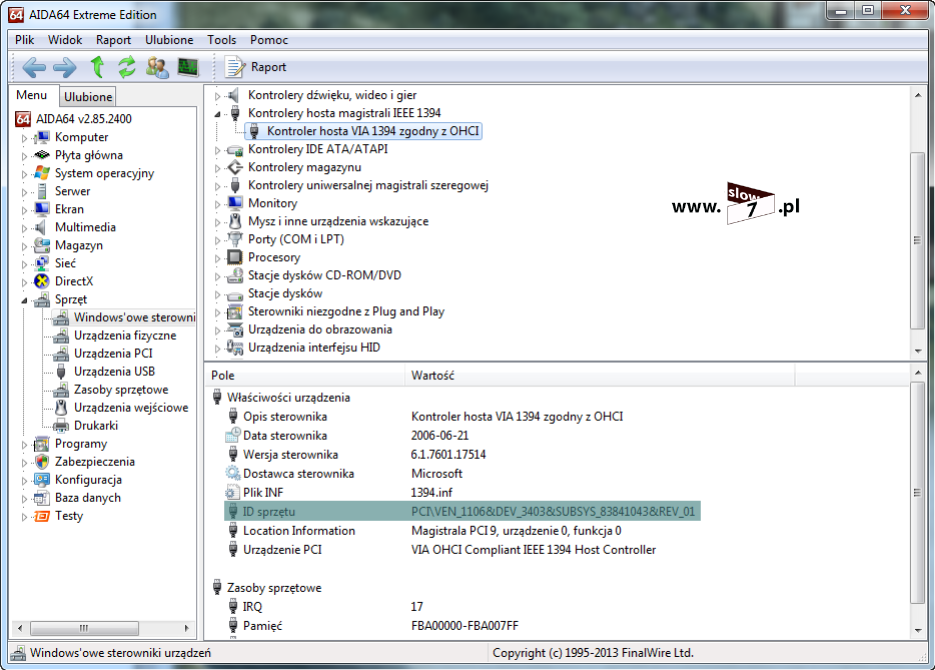
Task: Expand Kontrolery dźwięku, wideo i gier
Action: click(218, 95)
